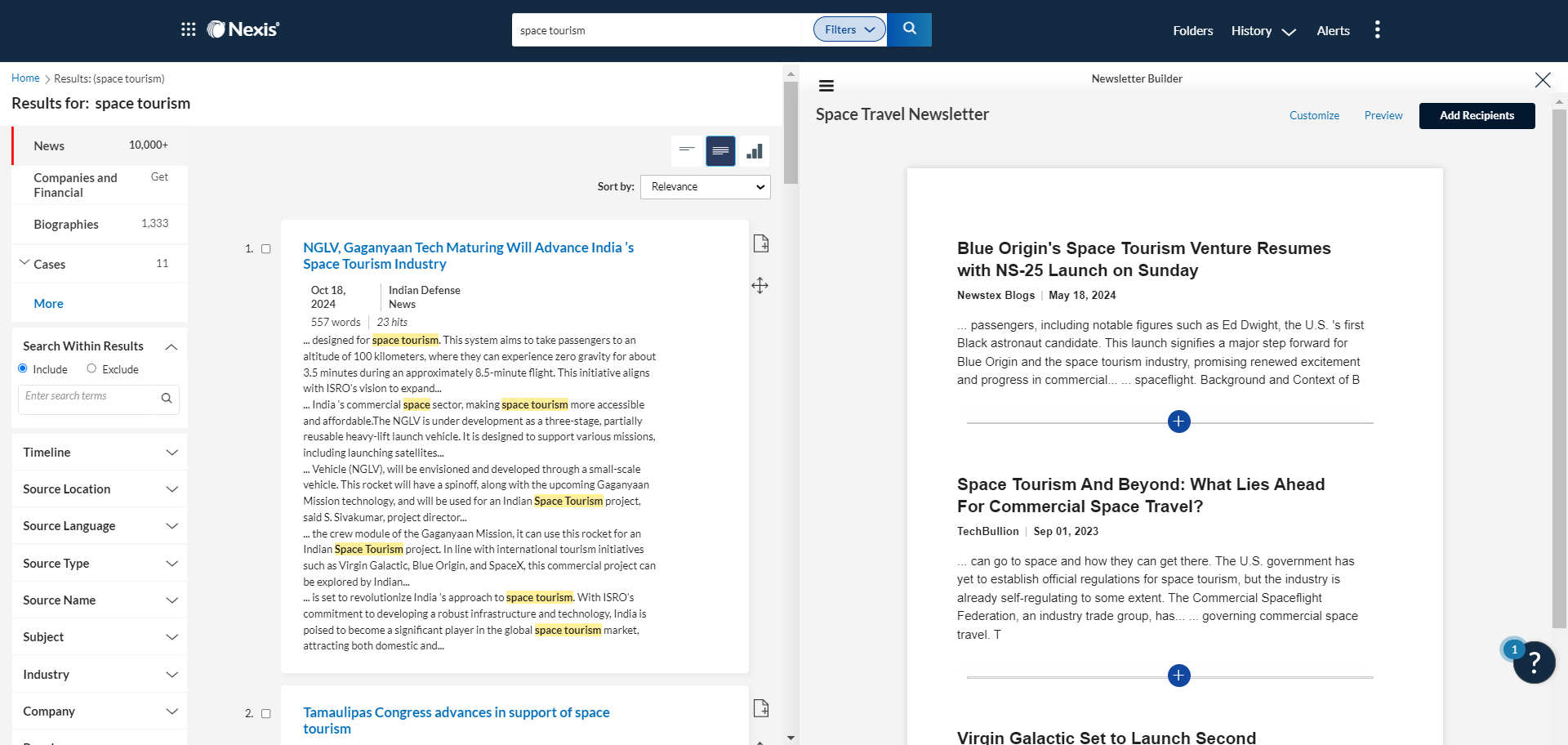
Task: Switch to title-only results view
Action: [x=687, y=150]
